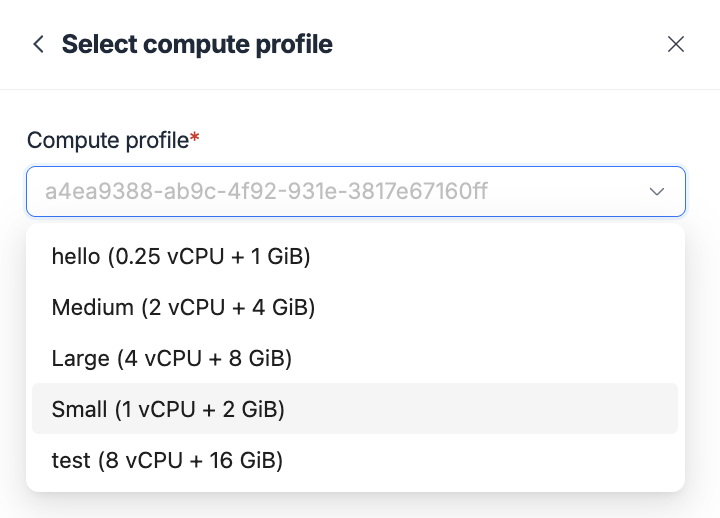Collapse the dropdown using its chevron arrow
Screen dimensions: 720x518
point(657,191)
